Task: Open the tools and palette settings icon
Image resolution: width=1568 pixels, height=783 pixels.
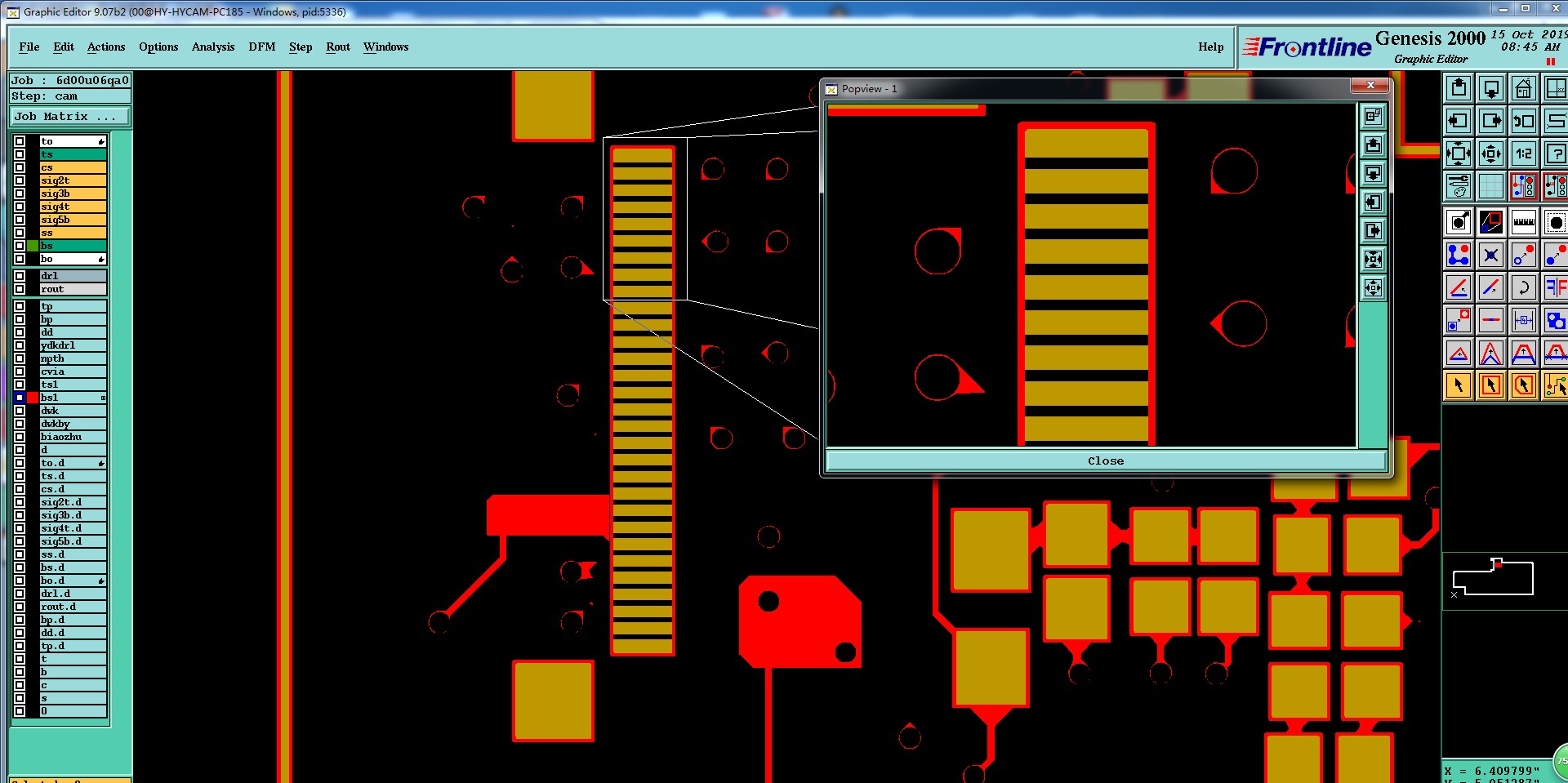Action: click(x=1459, y=186)
